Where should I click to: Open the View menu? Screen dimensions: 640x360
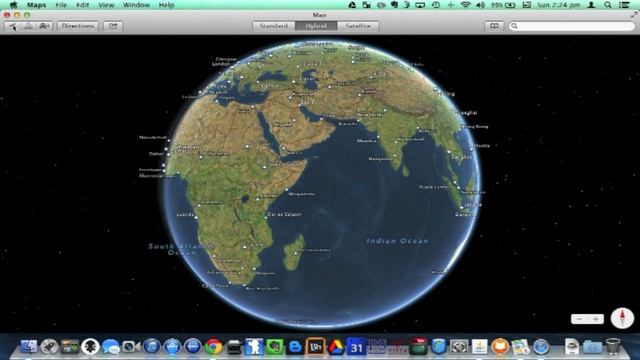pyautogui.click(x=106, y=5)
